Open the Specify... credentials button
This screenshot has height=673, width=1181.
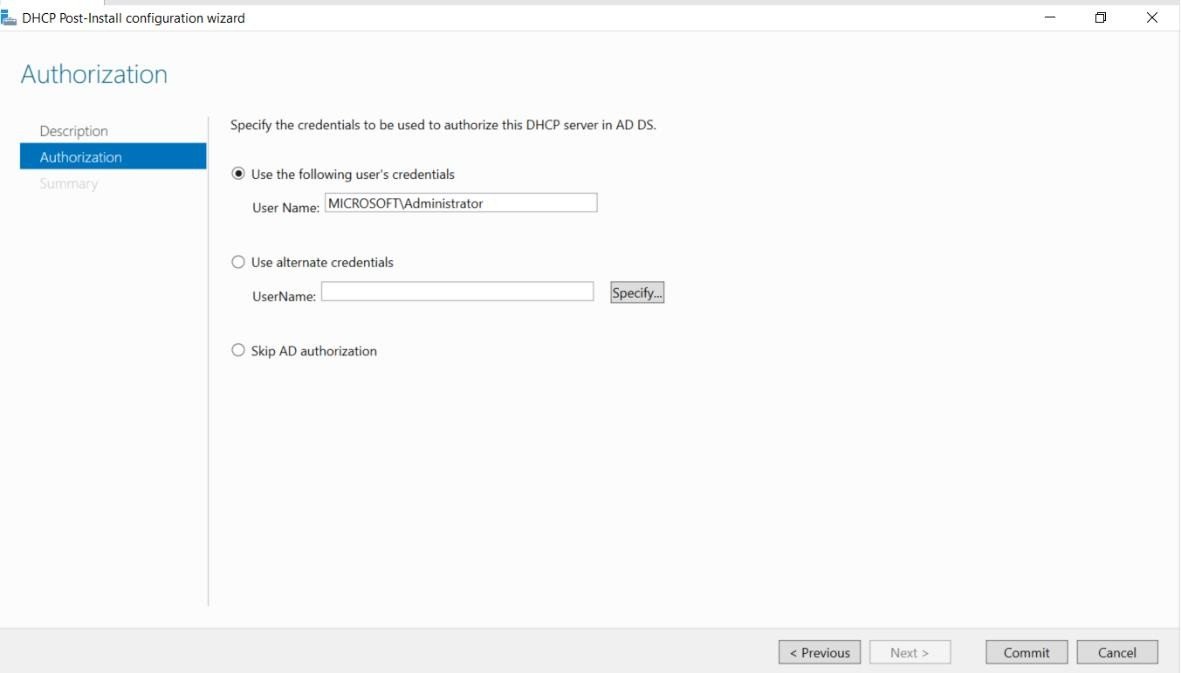[x=637, y=293]
